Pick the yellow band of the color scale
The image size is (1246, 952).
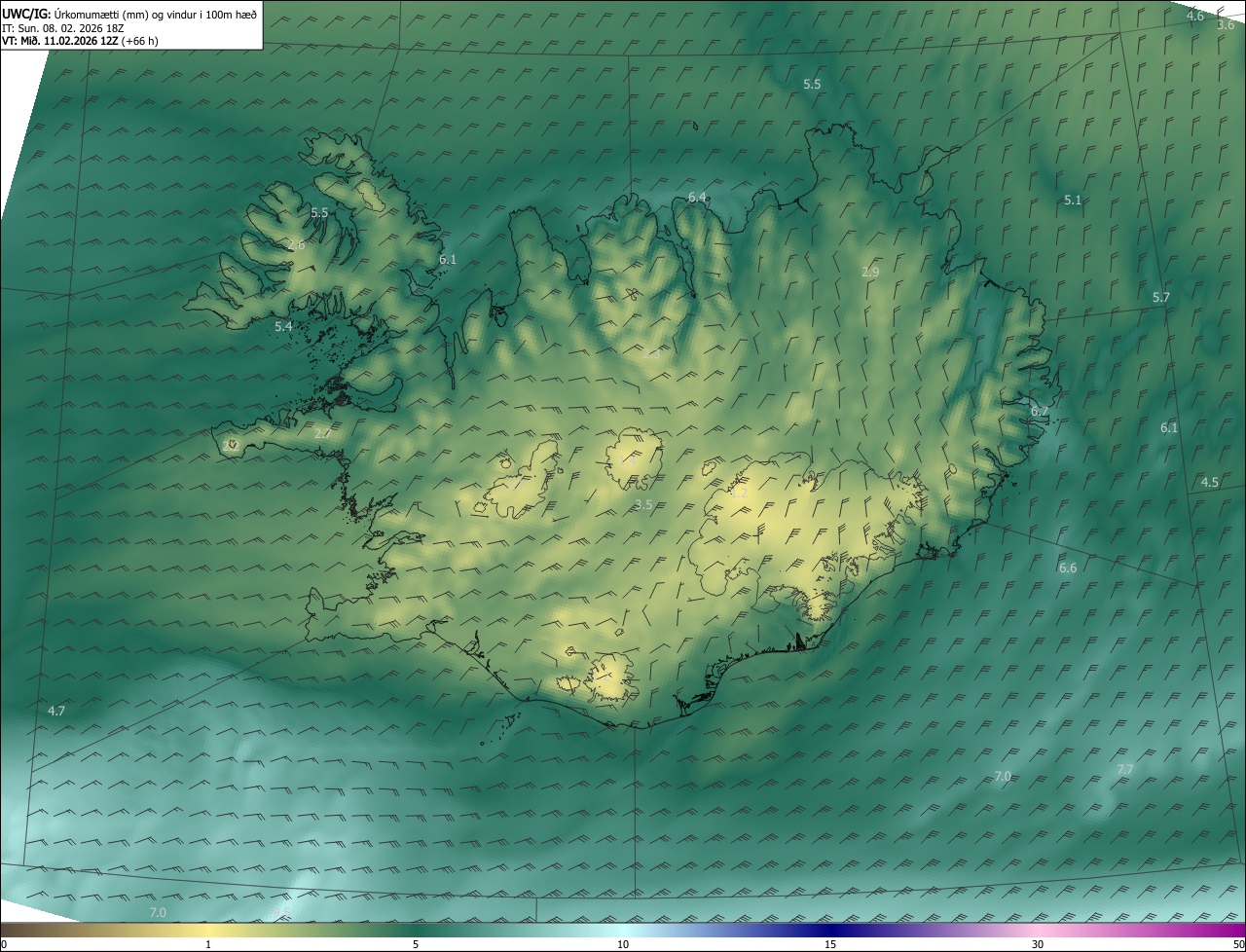pos(208,930)
